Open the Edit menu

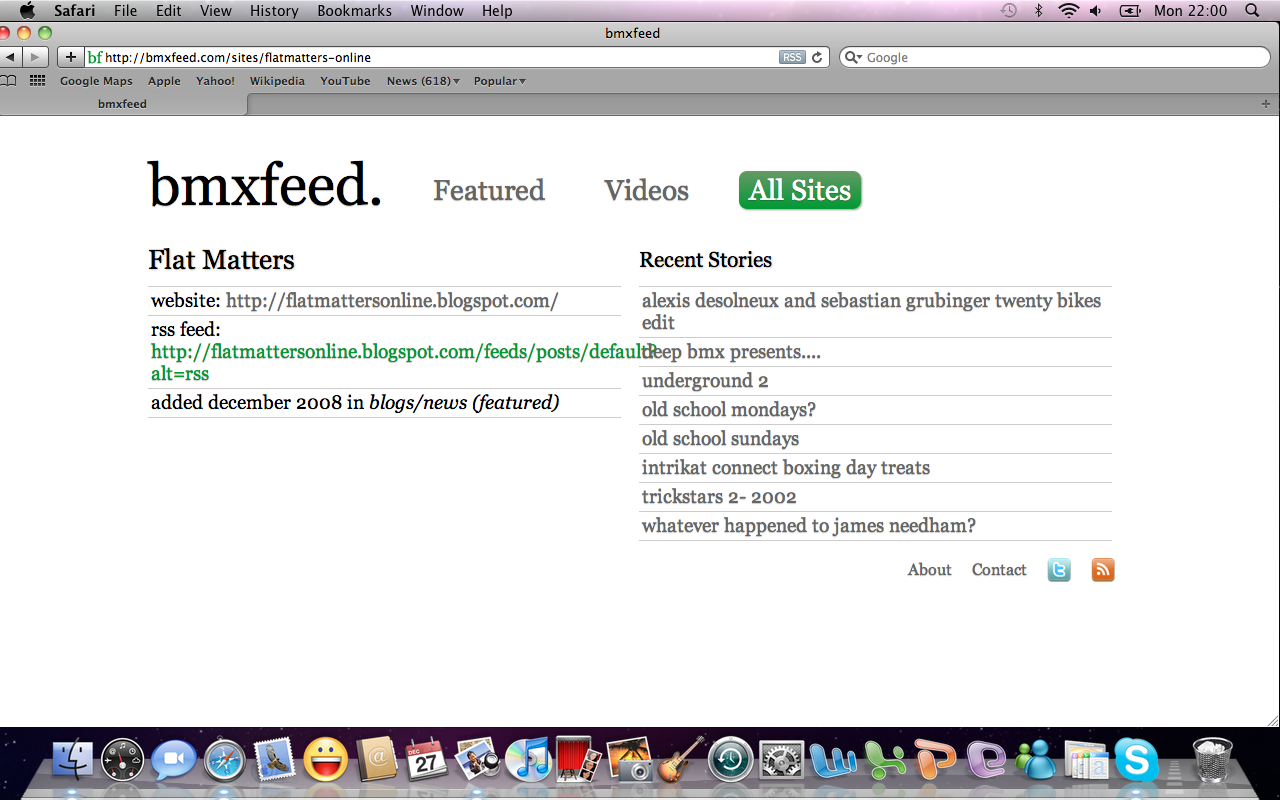pos(169,10)
